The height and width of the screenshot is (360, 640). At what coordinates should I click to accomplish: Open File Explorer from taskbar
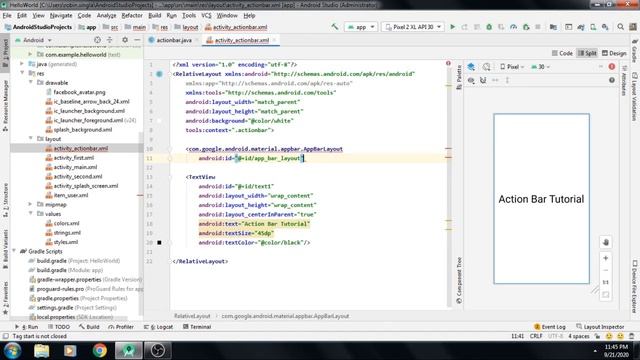[42, 350]
